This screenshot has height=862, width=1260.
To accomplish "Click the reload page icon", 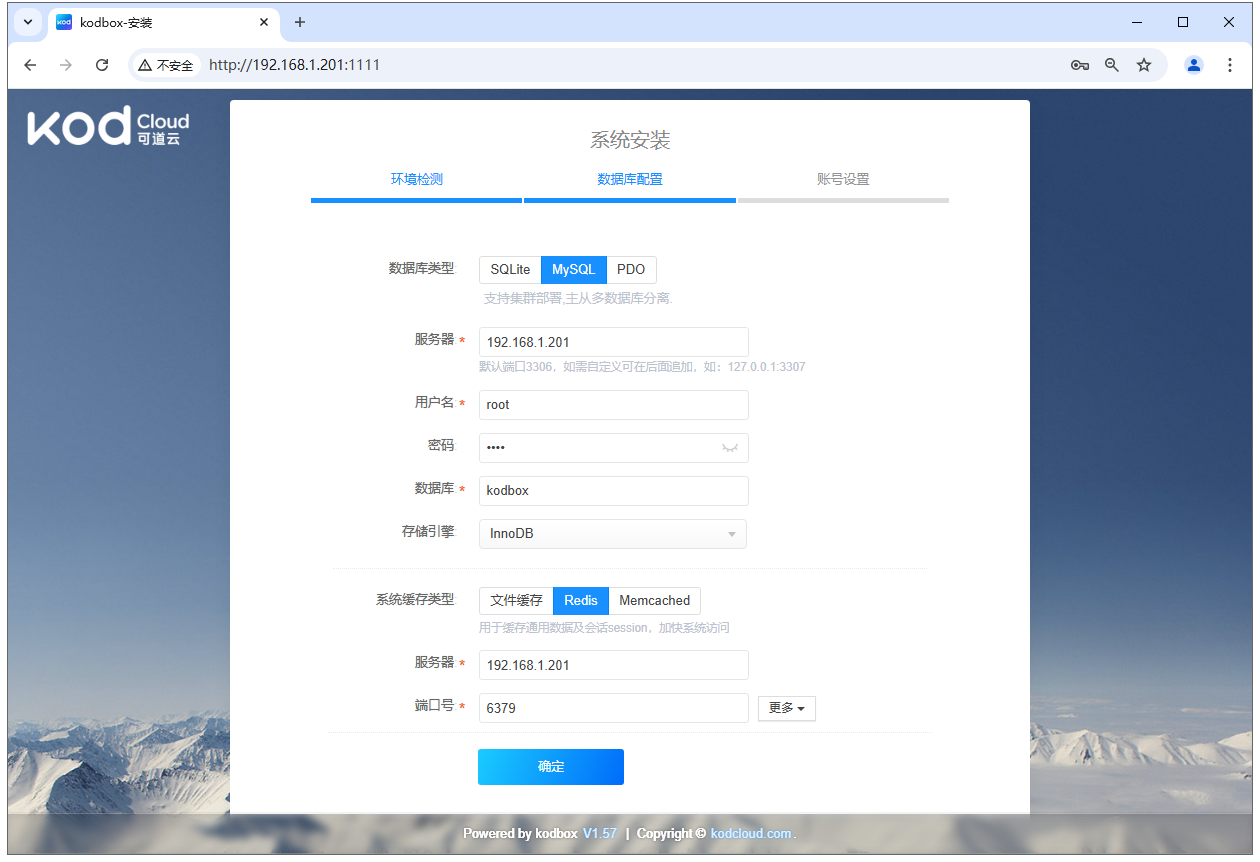I will 101,64.
